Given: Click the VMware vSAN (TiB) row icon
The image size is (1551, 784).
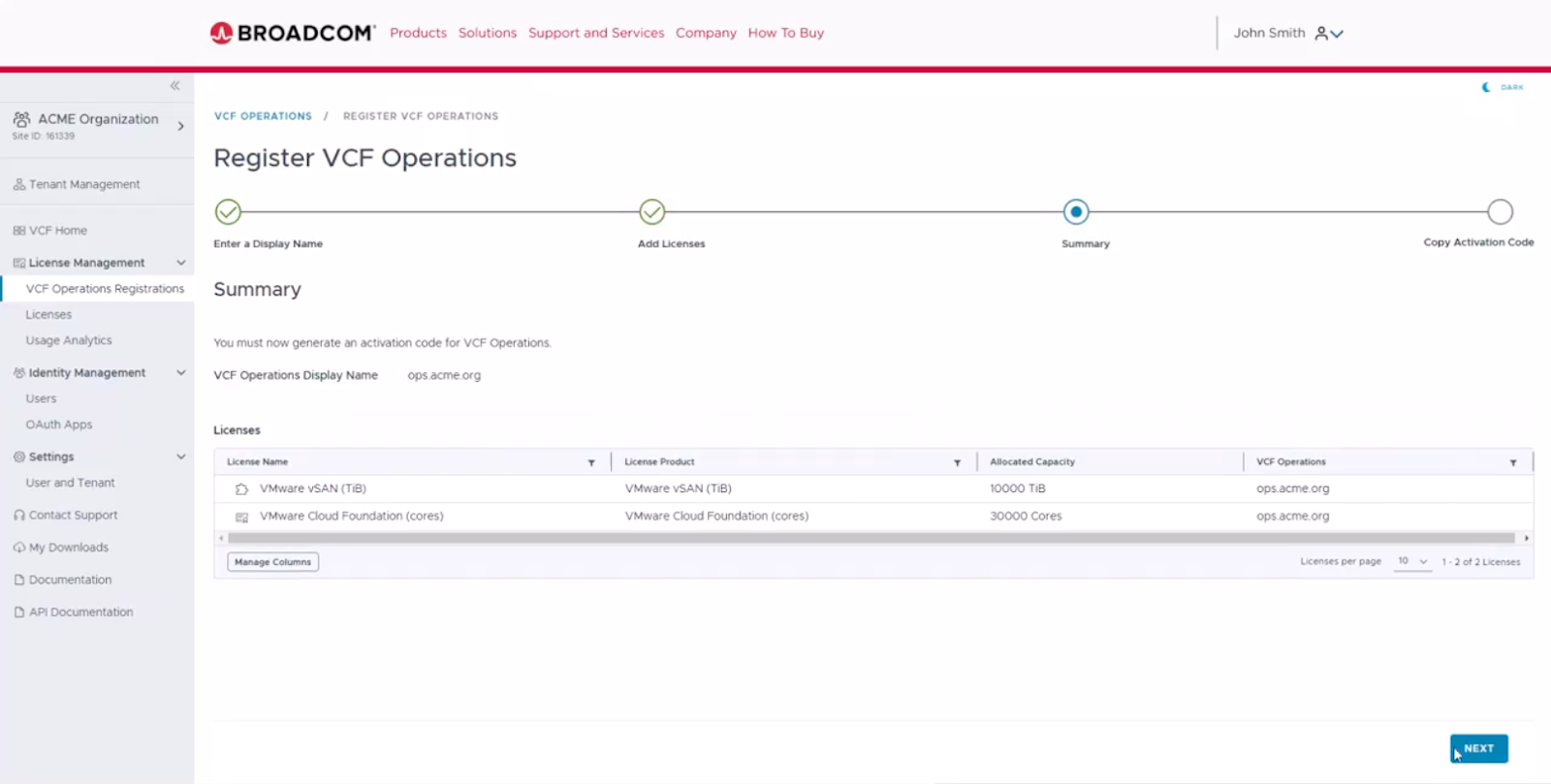Looking at the screenshot, I should (241, 489).
